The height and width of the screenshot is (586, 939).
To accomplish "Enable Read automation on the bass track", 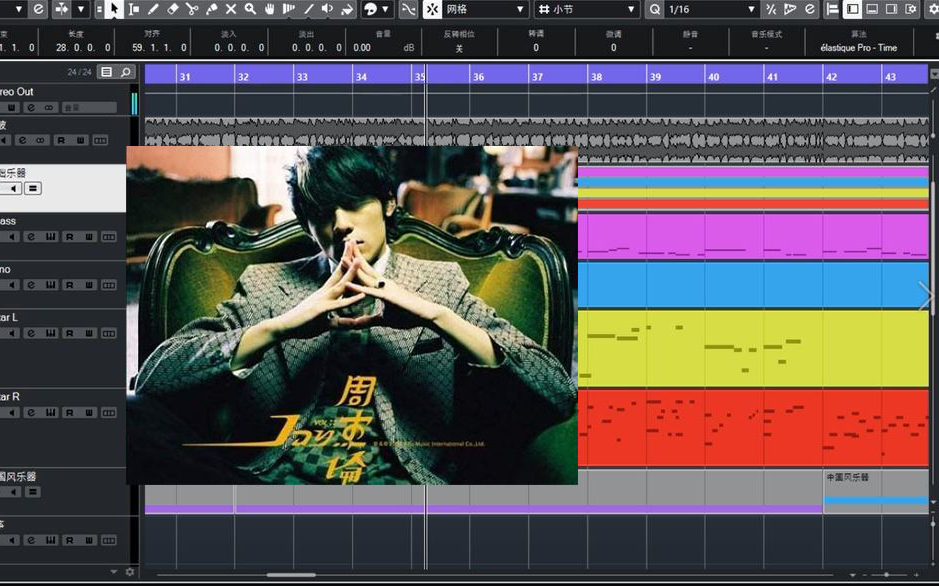I will pyautogui.click(x=69, y=237).
